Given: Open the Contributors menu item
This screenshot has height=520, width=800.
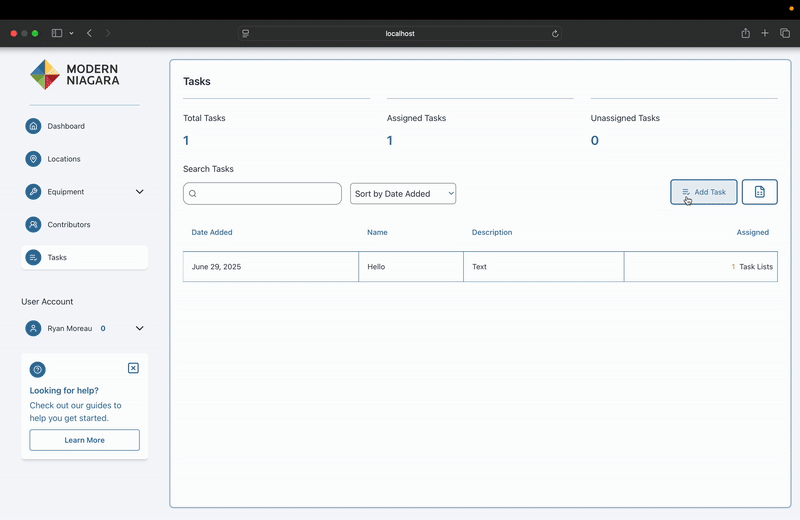Looking at the screenshot, I should coord(69,225).
